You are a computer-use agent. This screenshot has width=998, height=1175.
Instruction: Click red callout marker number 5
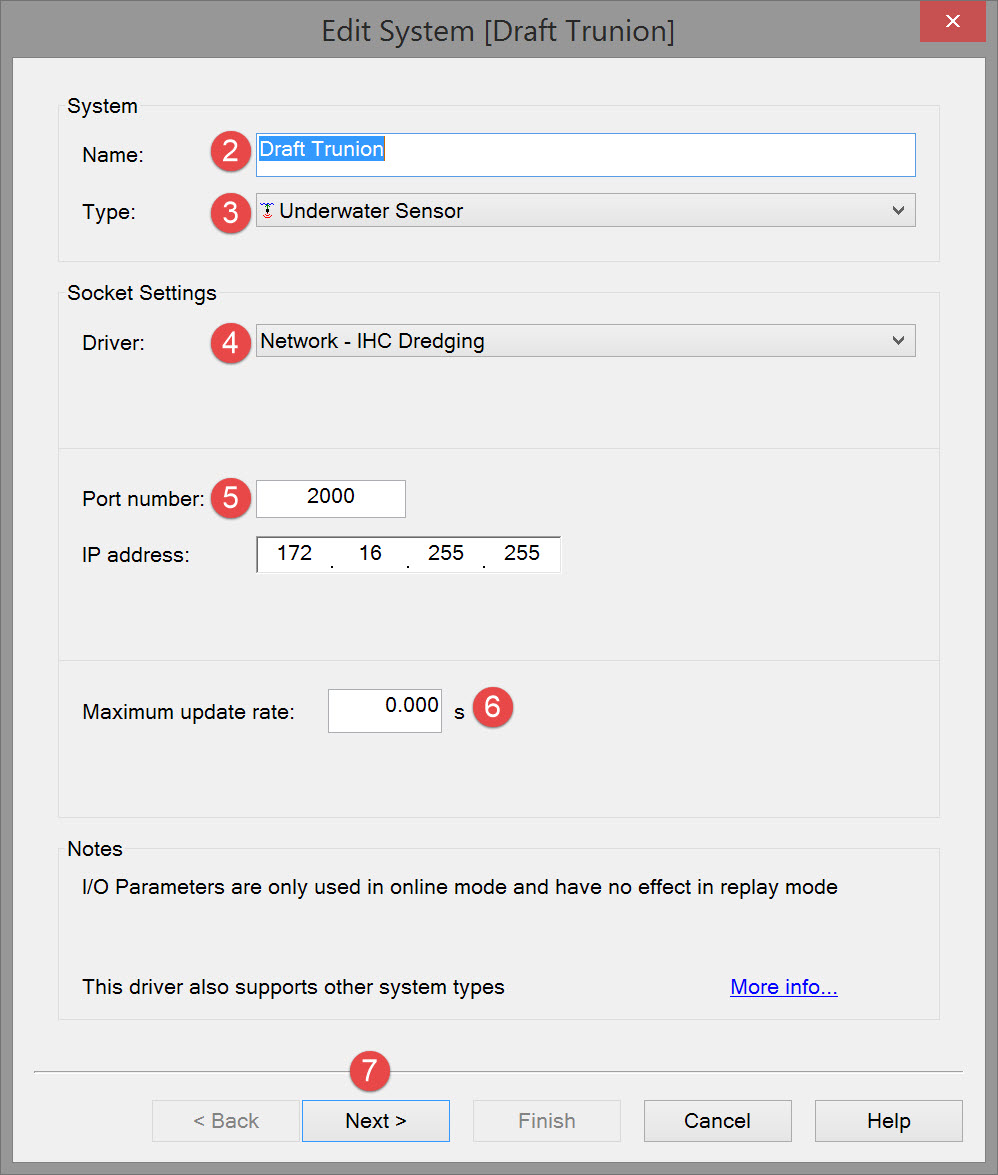click(x=231, y=498)
